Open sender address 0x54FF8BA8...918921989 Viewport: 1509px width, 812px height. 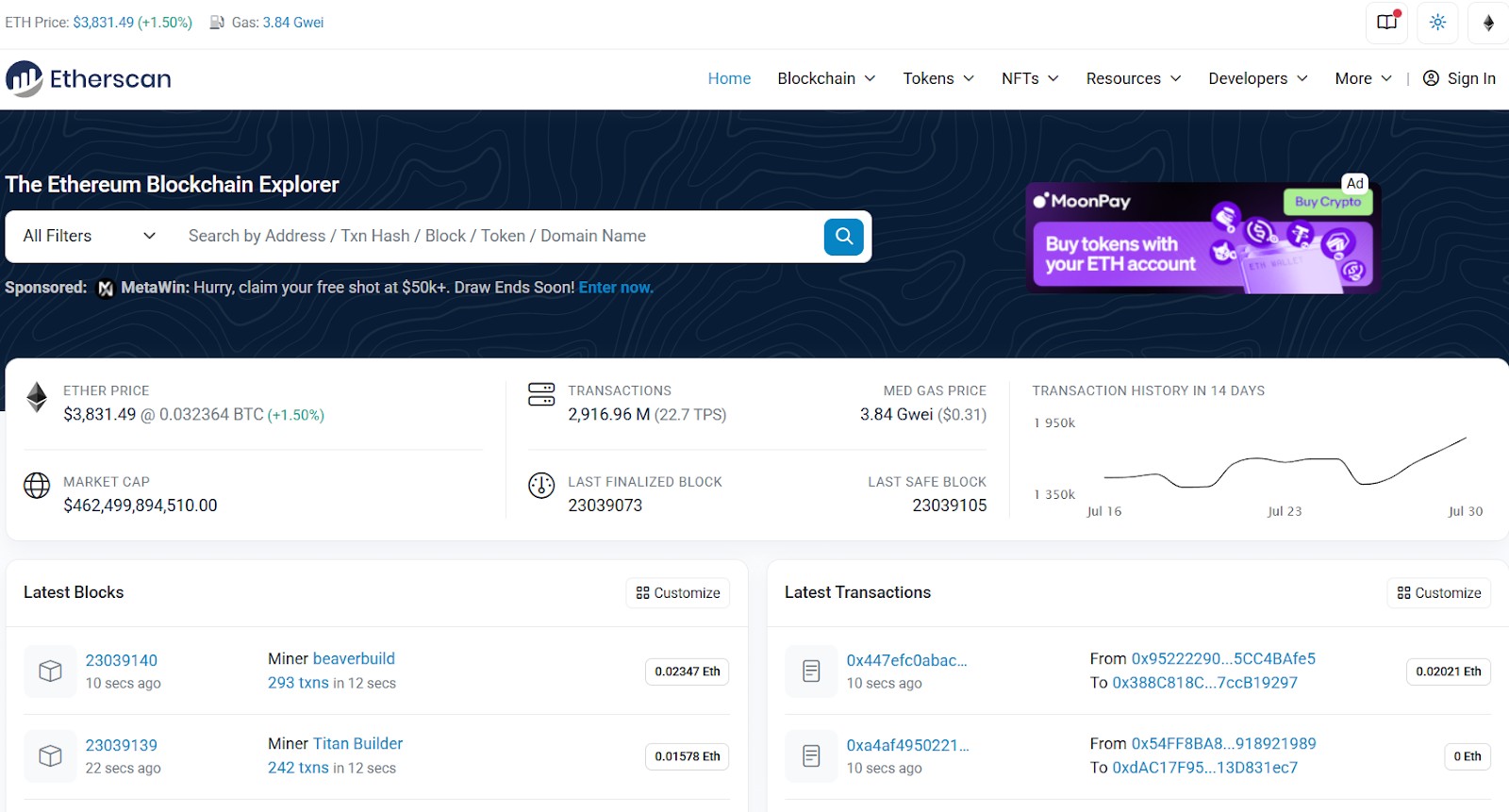click(1224, 743)
